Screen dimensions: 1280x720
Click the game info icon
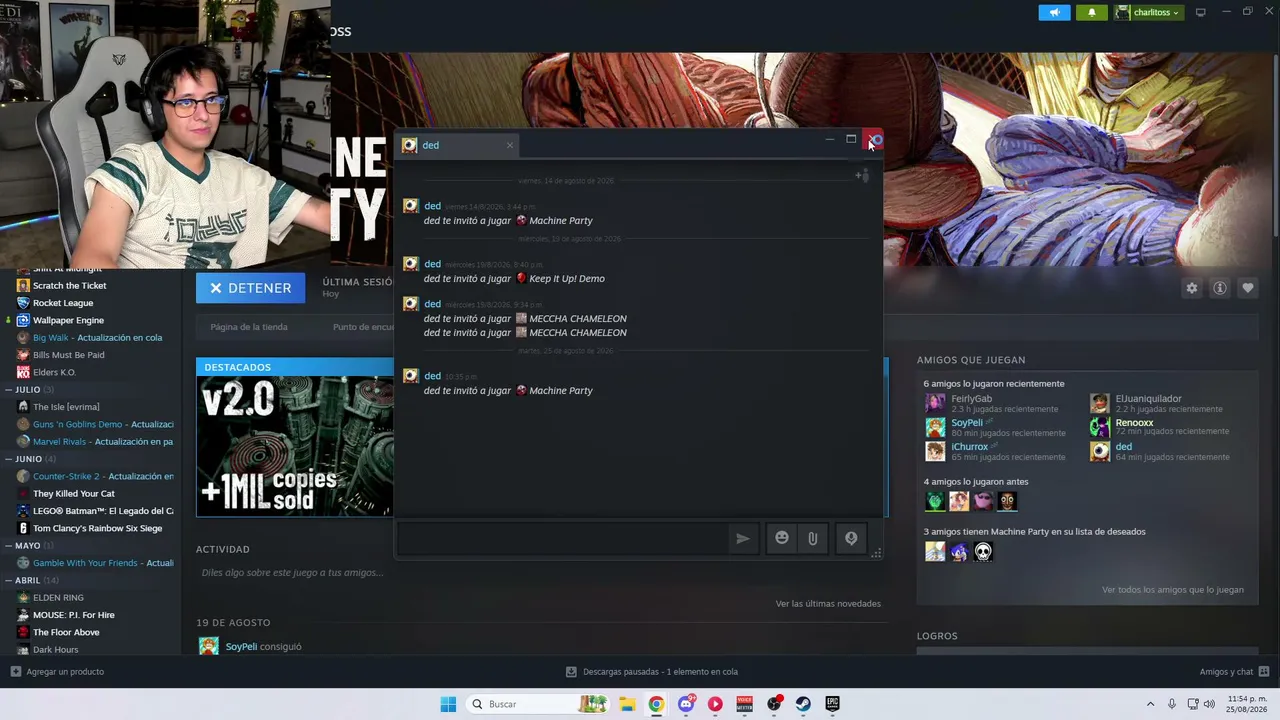pyautogui.click(x=1219, y=288)
